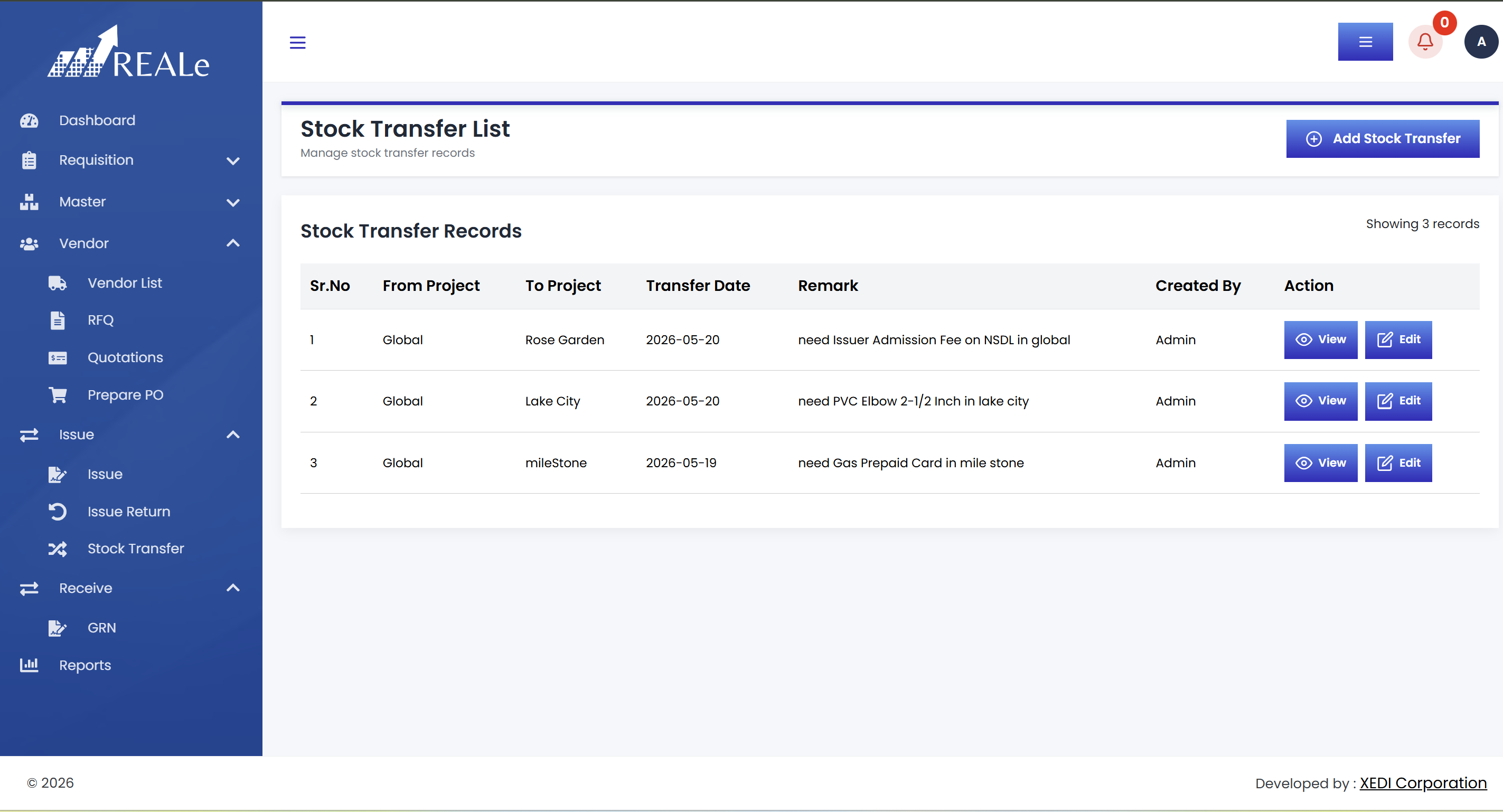
Task: Click the Master boxes icon
Action: (29, 202)
